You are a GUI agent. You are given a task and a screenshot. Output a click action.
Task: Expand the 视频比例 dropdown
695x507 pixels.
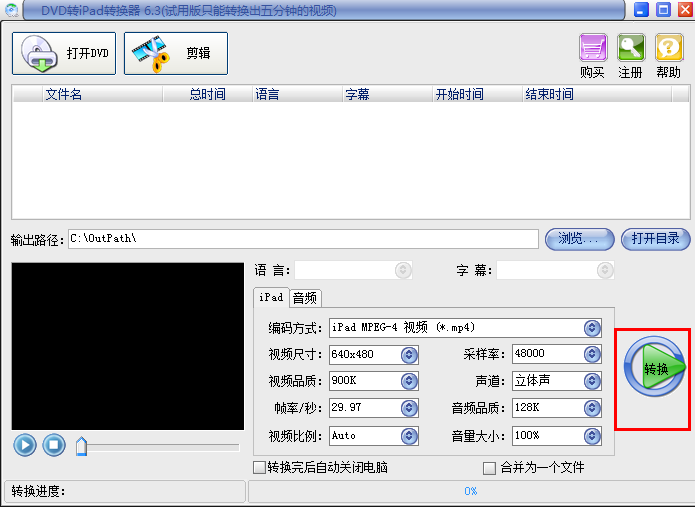point(409,436)
